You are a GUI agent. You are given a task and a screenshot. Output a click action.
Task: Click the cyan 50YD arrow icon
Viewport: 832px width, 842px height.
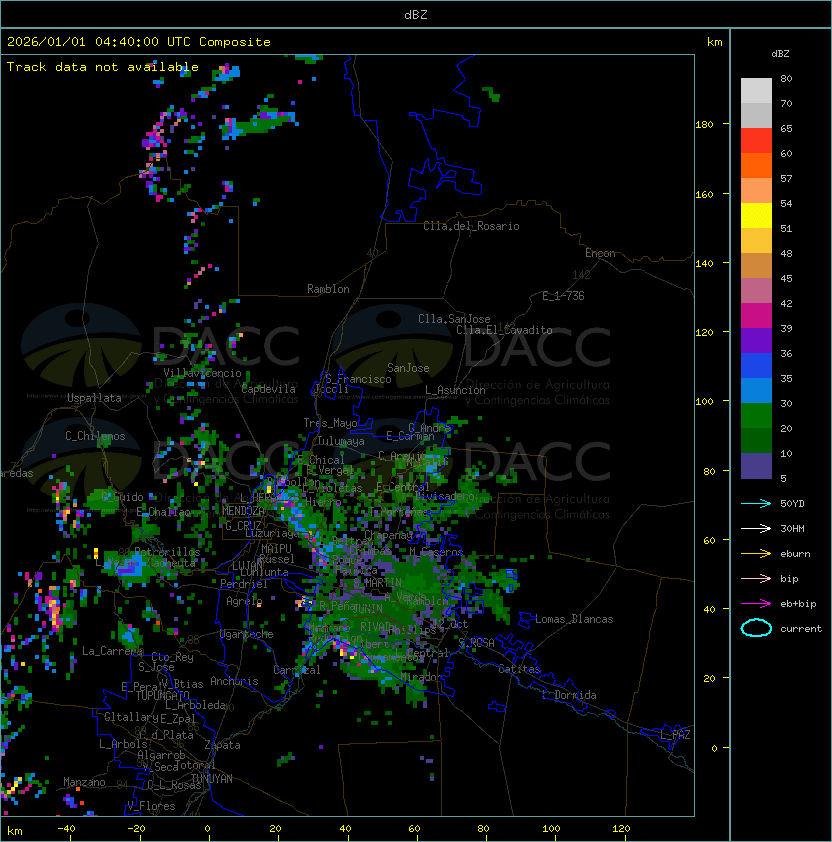pyautogui.click(x=756, y=503)
